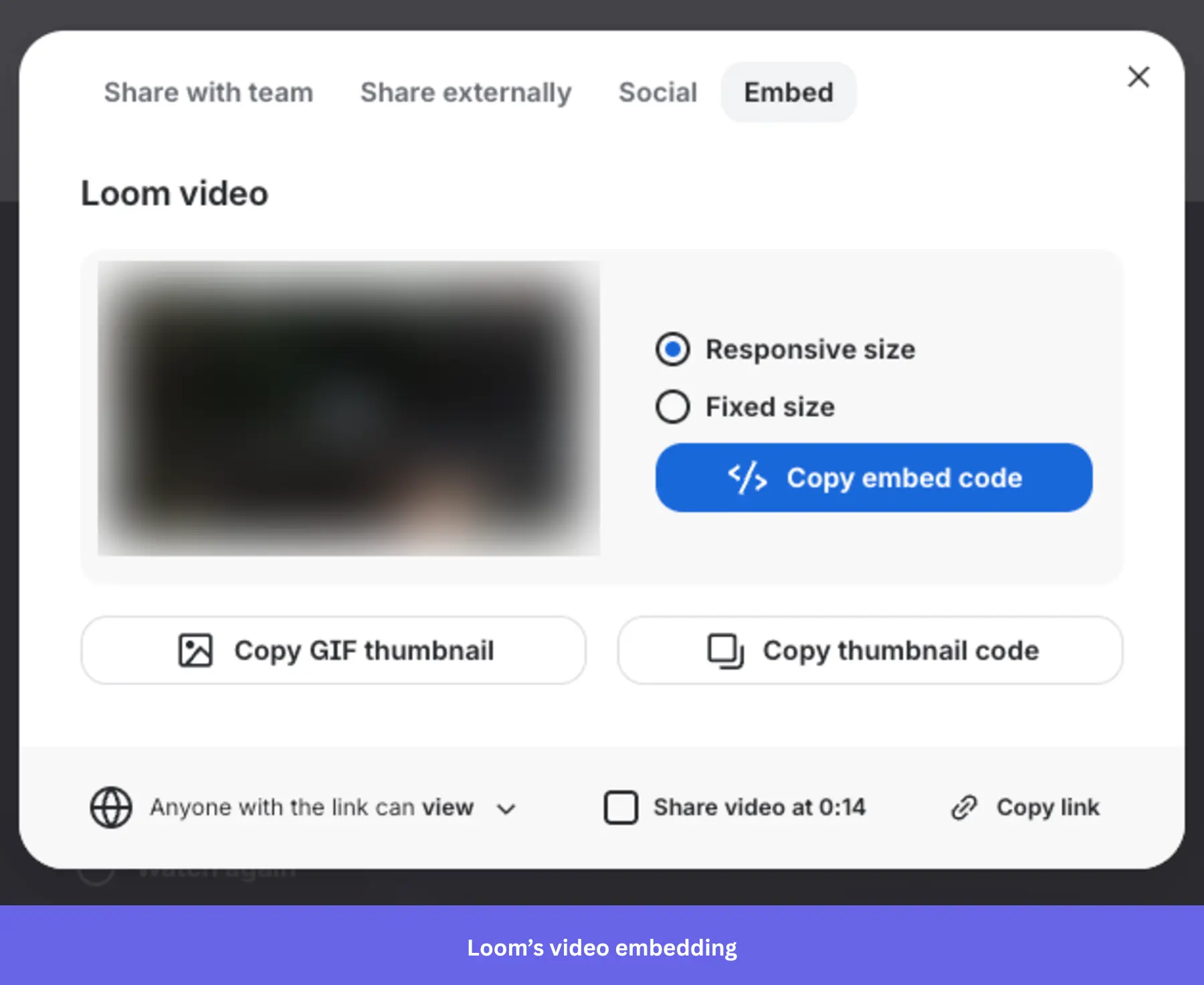Click the image icon on Copy GIF thumbnail
The width and height of the screenshot is (1204, 985).
[x=195, y=650]
